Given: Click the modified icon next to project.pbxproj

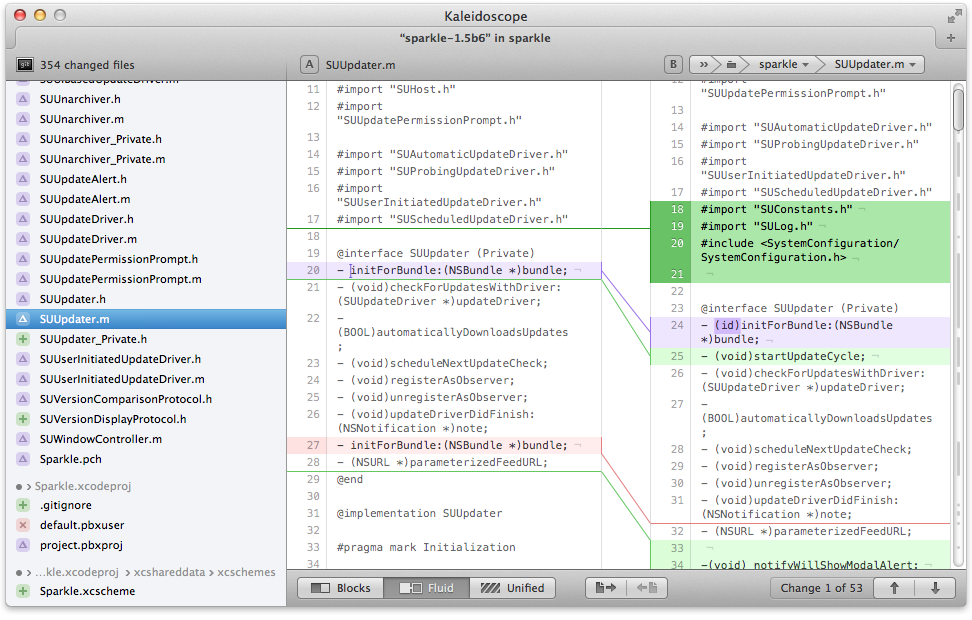Looking at the screenshot, I should 23,545.
